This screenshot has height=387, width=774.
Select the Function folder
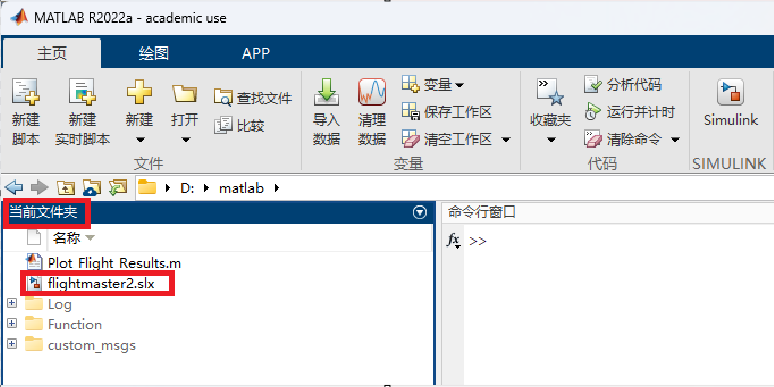[x=75, y=324]
